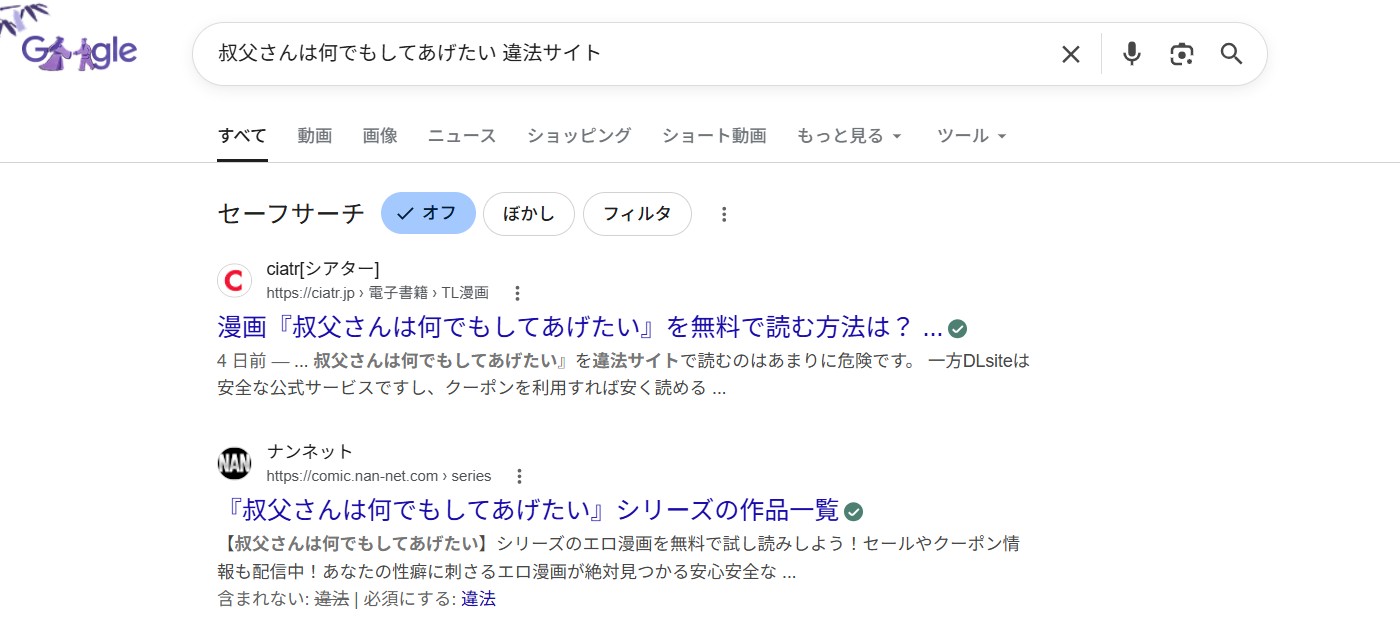Viewport: 1400px width, 632px height.
Task: Click the ナンネット site favicon
Action: click(235, 463)
